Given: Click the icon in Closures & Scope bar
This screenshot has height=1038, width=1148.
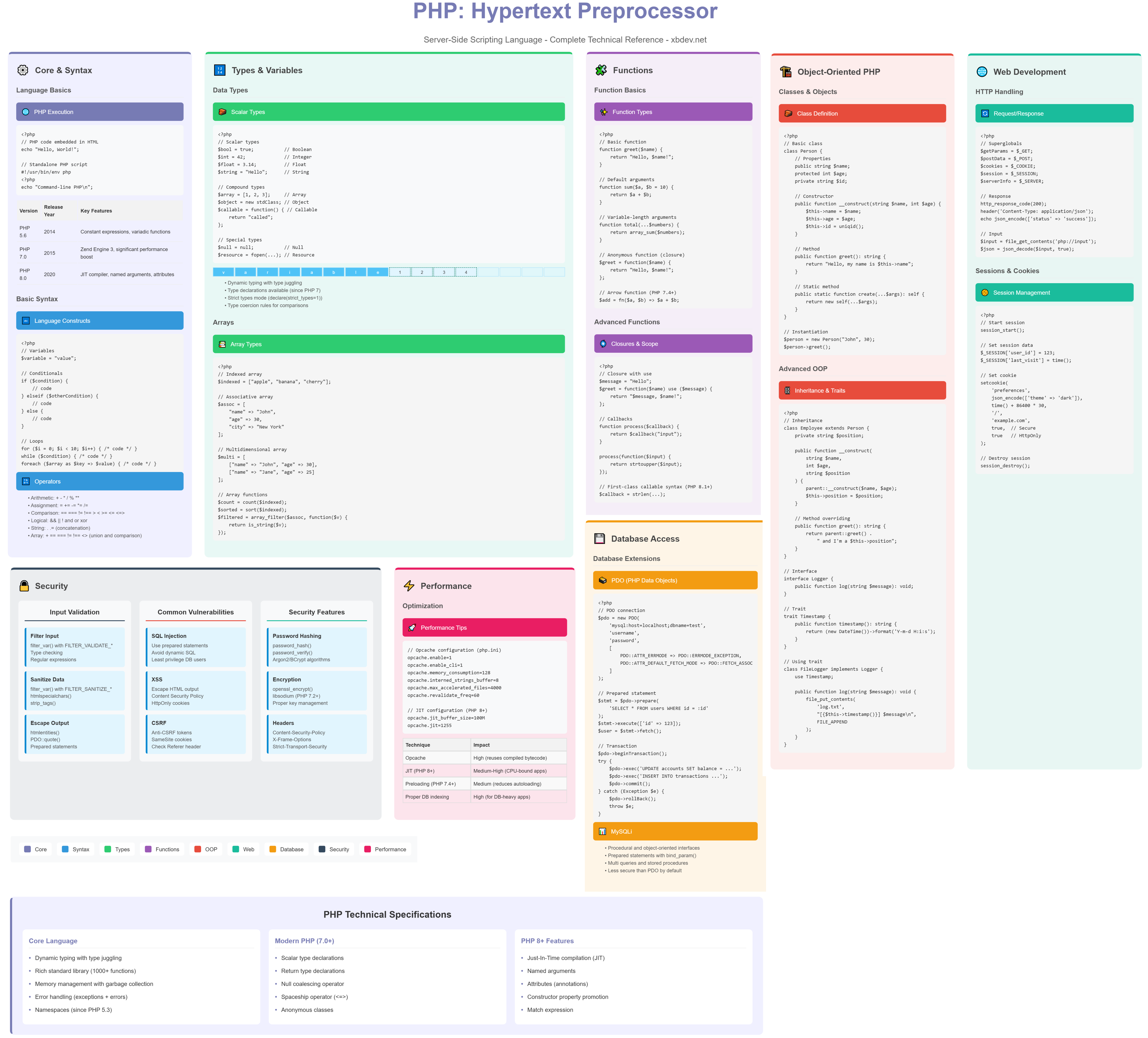Looking at the screenshot, I should coord(603,344).
